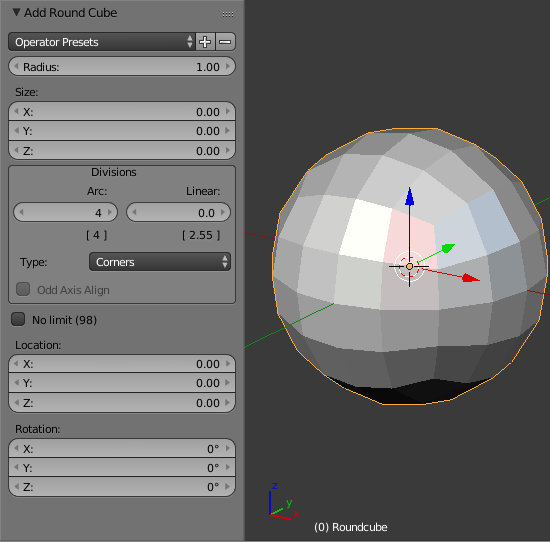
Task: Add a new operator preset with plus icon
Action: (205, 42)
